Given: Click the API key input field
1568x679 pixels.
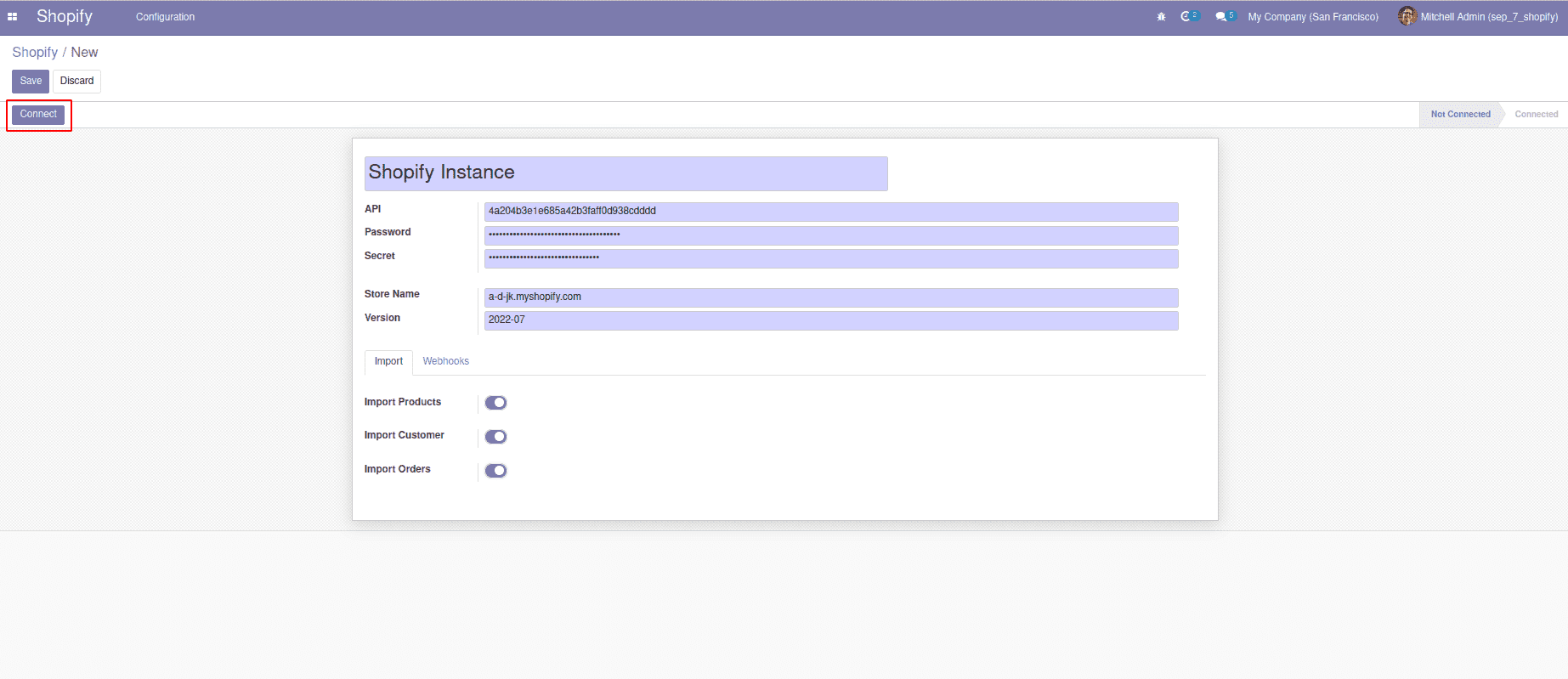Looking at the screenshot, I should (831, 212).
